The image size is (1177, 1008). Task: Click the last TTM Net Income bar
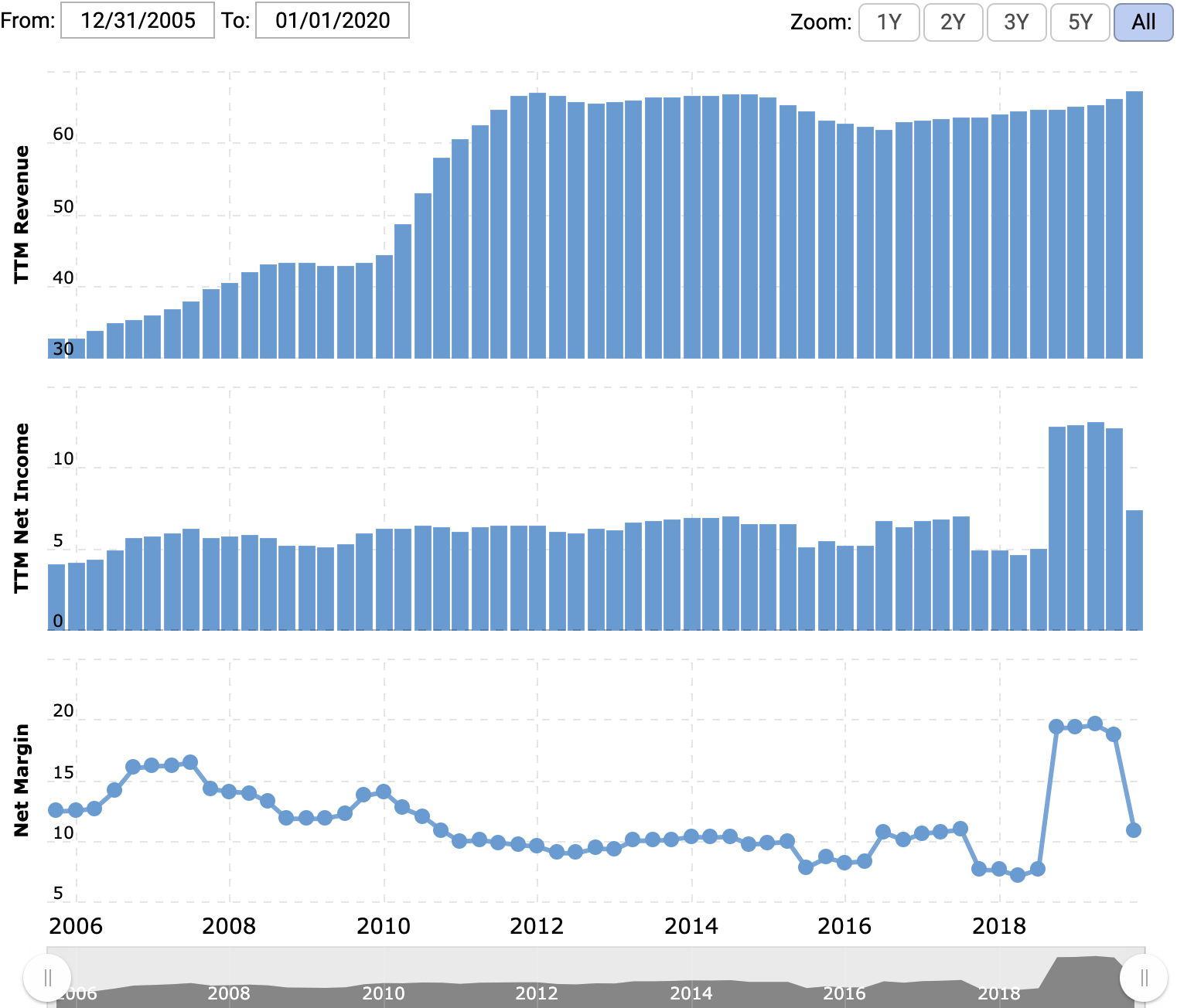pos(1134,570)
